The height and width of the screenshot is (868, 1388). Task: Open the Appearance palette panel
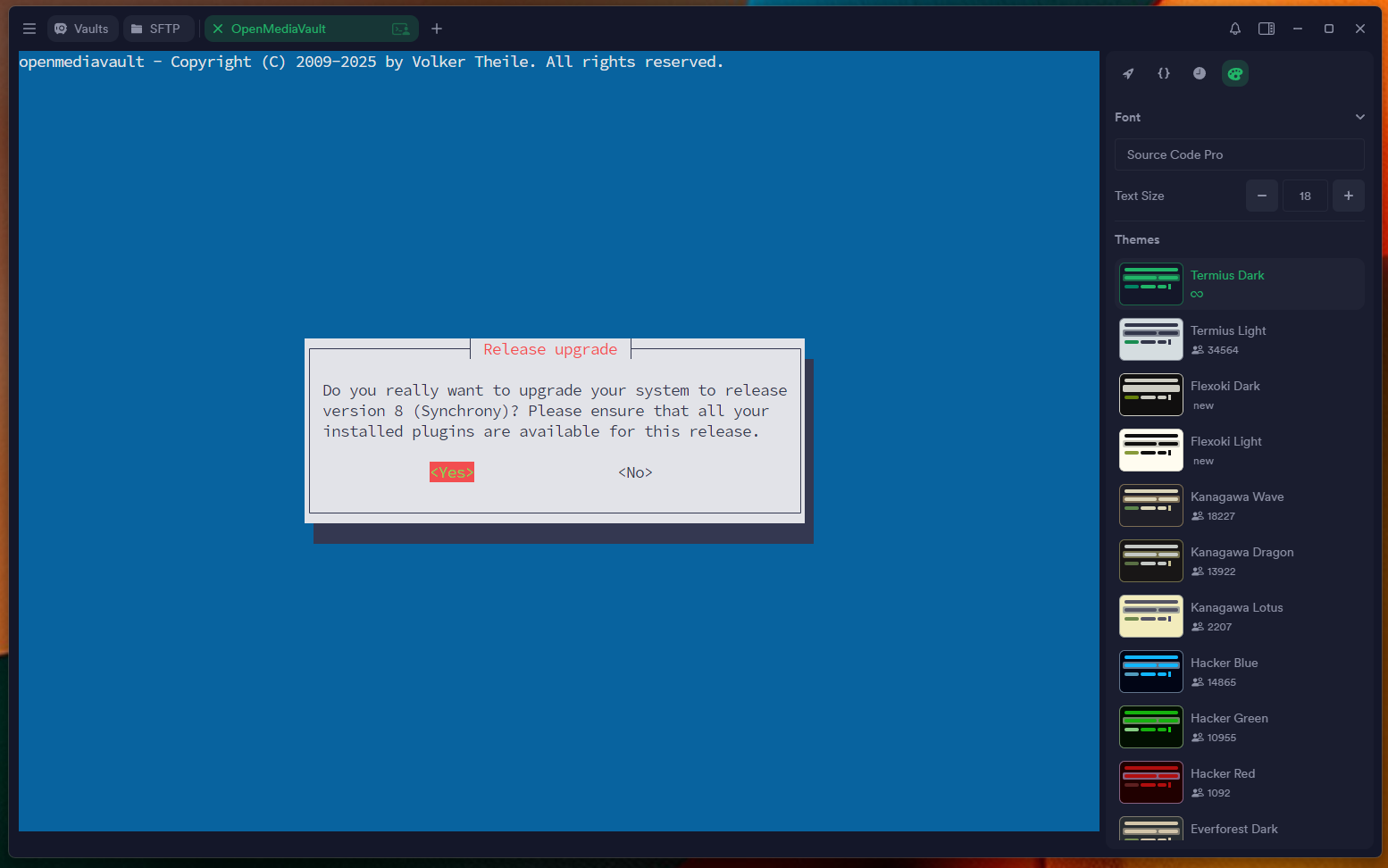(x=1235, y=73)
